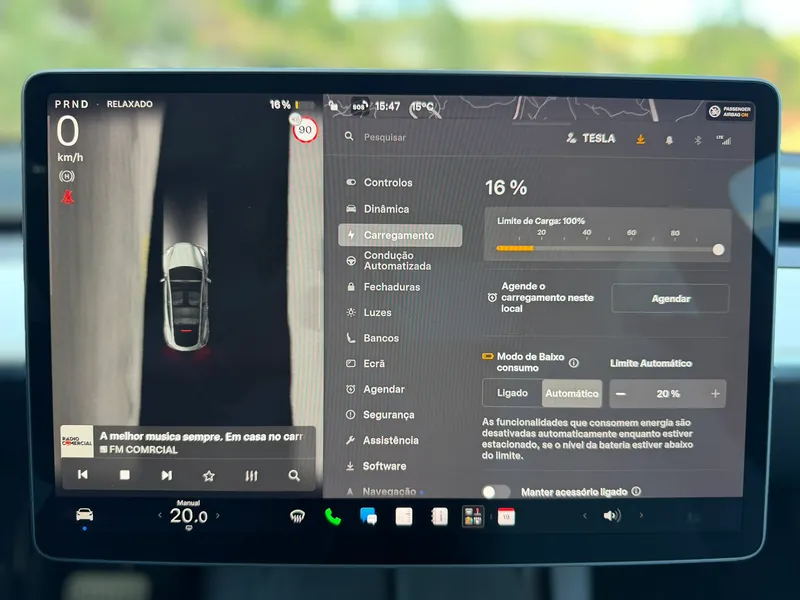This screenshot has height=600, width=800.
Task: Select Ligado for low consumption mode
Action: coord(512,393)
